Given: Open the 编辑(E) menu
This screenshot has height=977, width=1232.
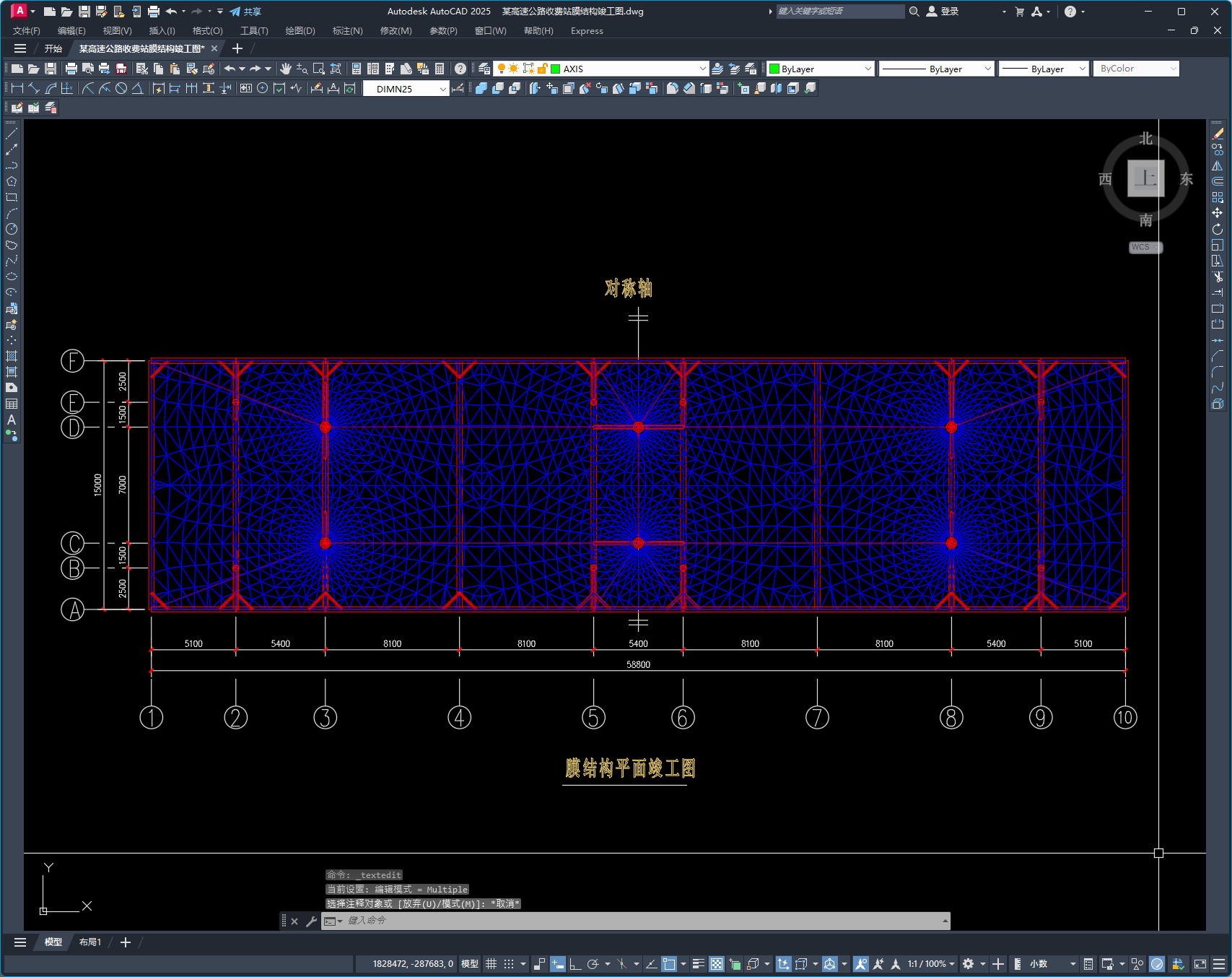Looking at the screenshot, I should click(x=71, y=31).
